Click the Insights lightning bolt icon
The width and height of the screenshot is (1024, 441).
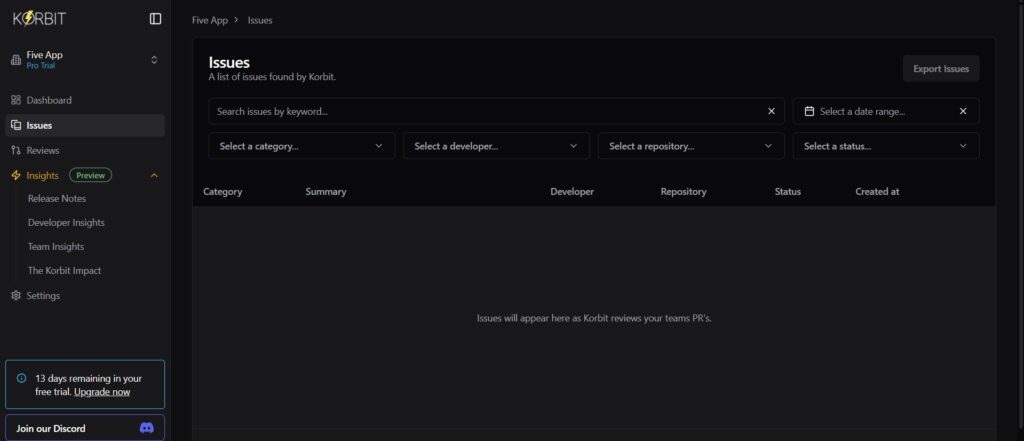click(x=16, y=175)
